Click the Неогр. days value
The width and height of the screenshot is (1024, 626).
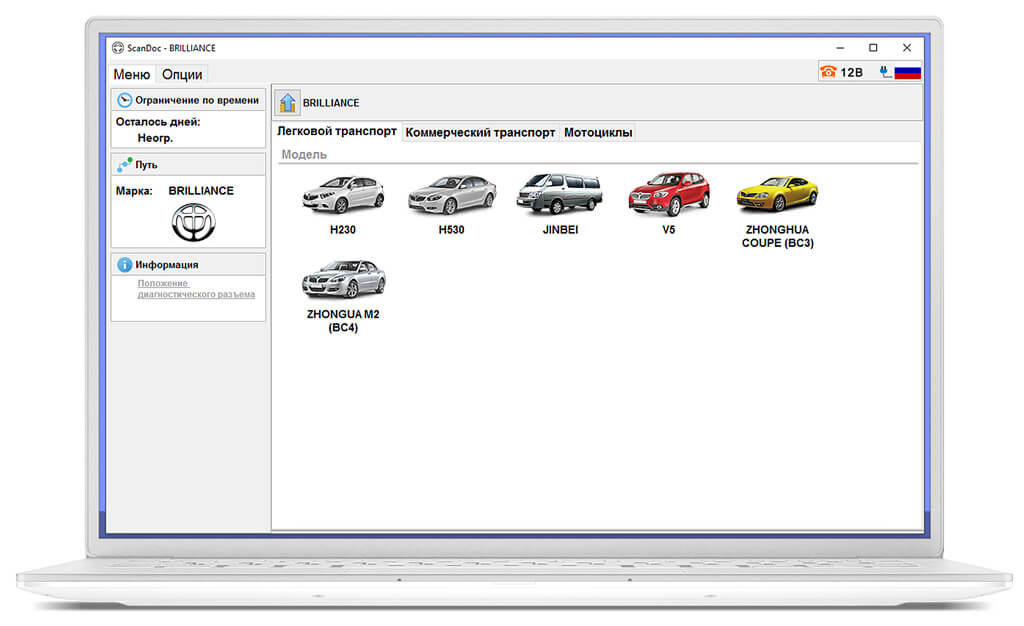pyautogui.click(x=155, y=138)
